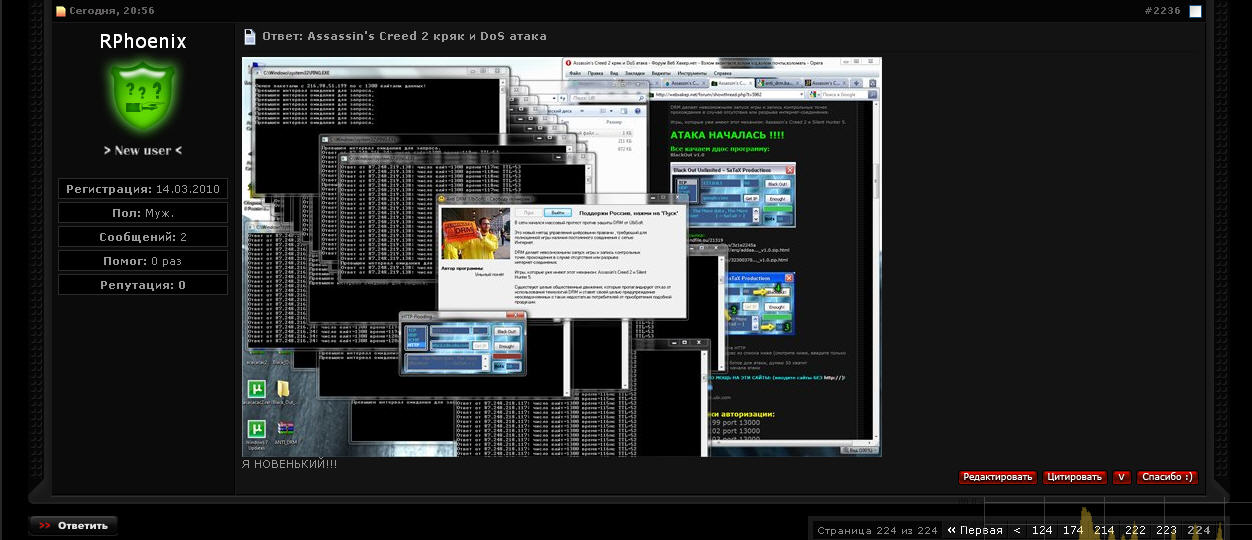This screenshot has height=540, width=1252.
Task: Click the V multi-quote button
Action: pos(1122,477)
